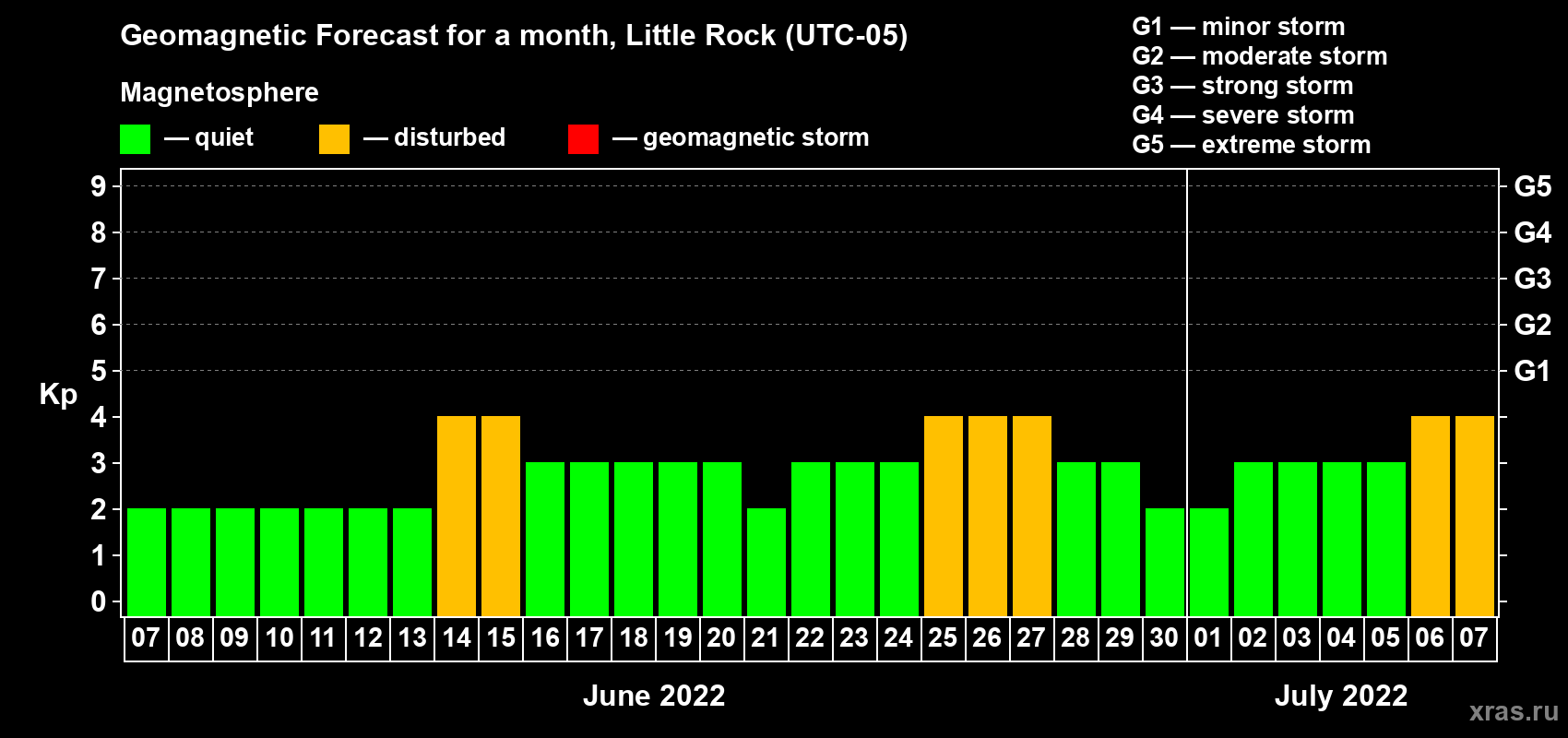
Task: Click the June 30 green bar
Action: click(1165, 562)
